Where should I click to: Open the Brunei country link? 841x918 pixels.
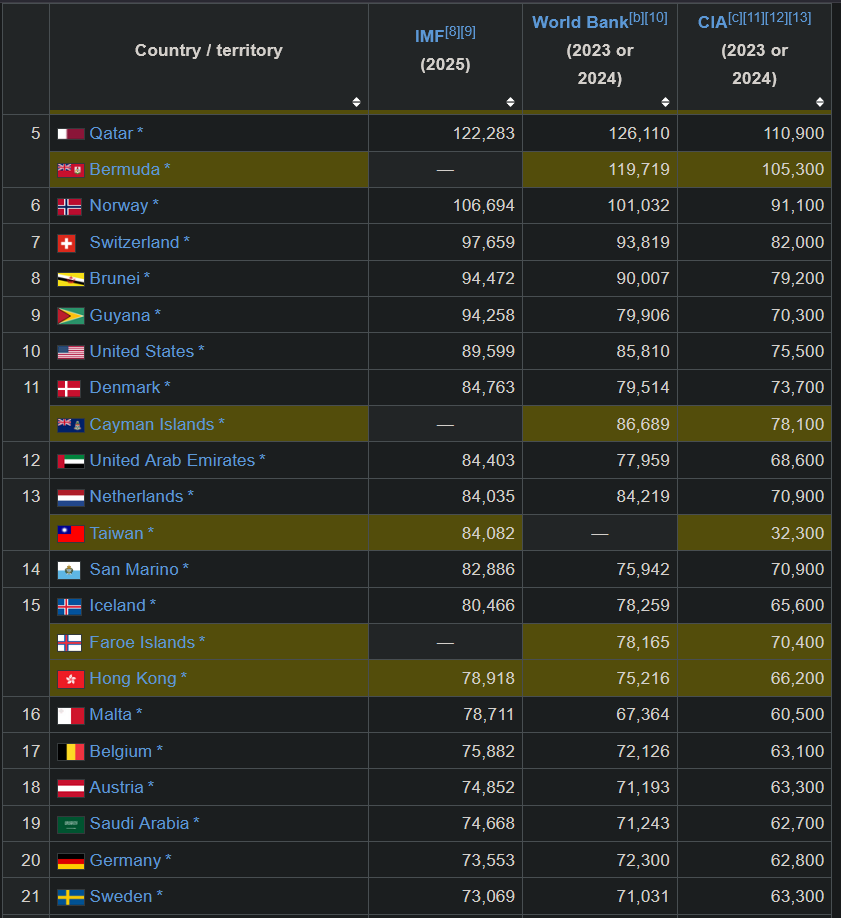click(x=115, y=279)
